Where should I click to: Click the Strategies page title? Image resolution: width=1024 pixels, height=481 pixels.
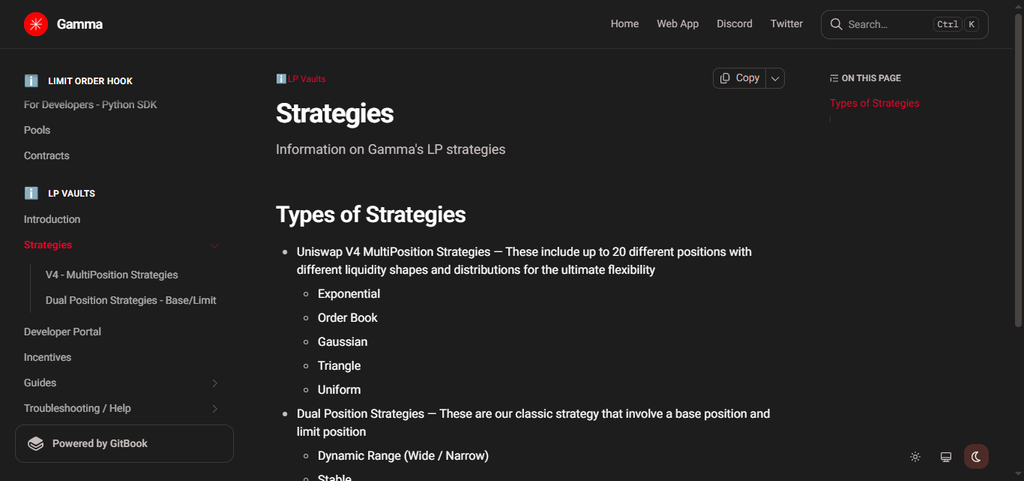[x=334, y=114]
